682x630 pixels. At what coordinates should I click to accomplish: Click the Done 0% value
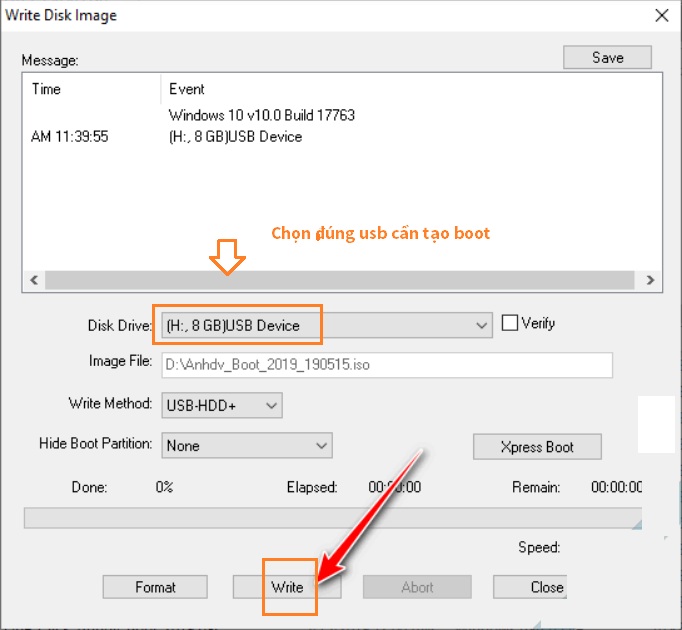pyautogui.click(x=164, y=487)
